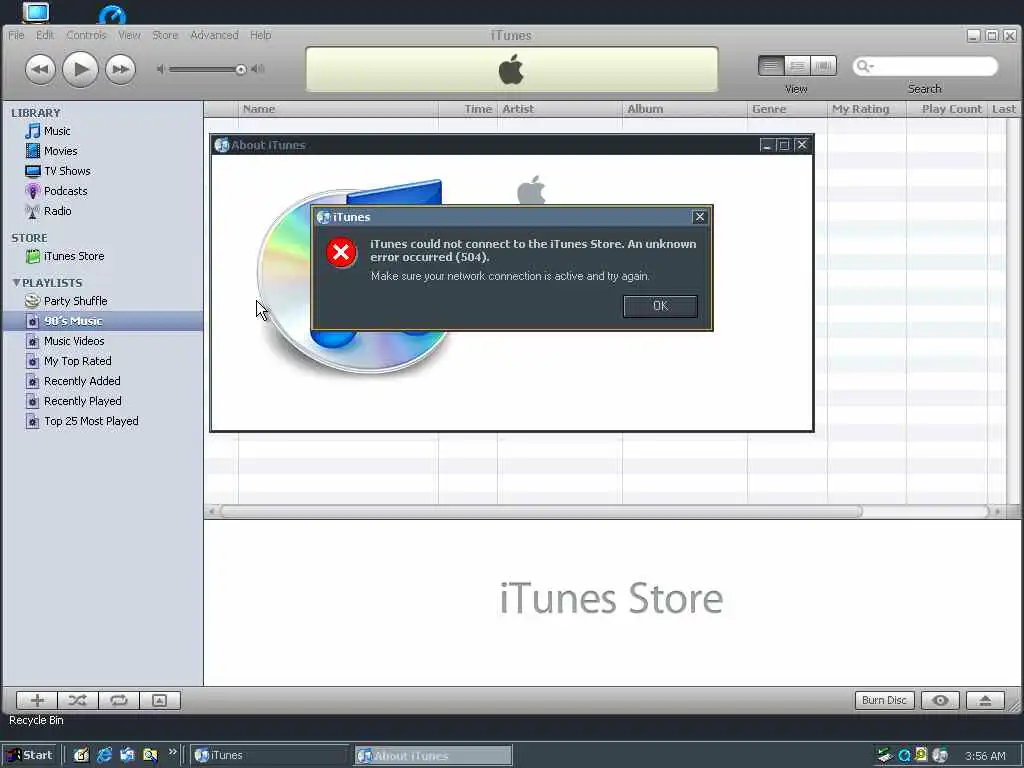The image size is (1024, 768).
Task: Click the eject disc button
Action: click(985, 700)
